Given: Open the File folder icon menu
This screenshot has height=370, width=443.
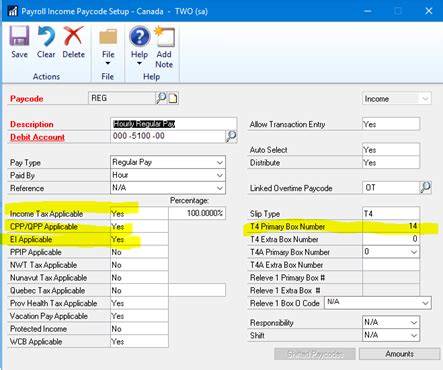Looking at the screenshot, I should point(108,37).
